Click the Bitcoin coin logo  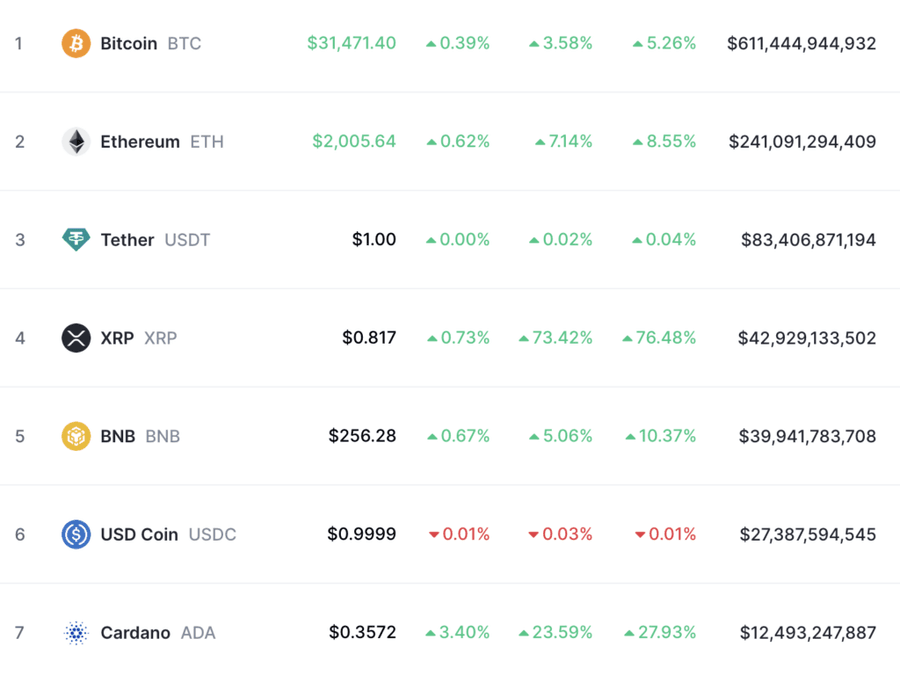click(x=76, y=43)
